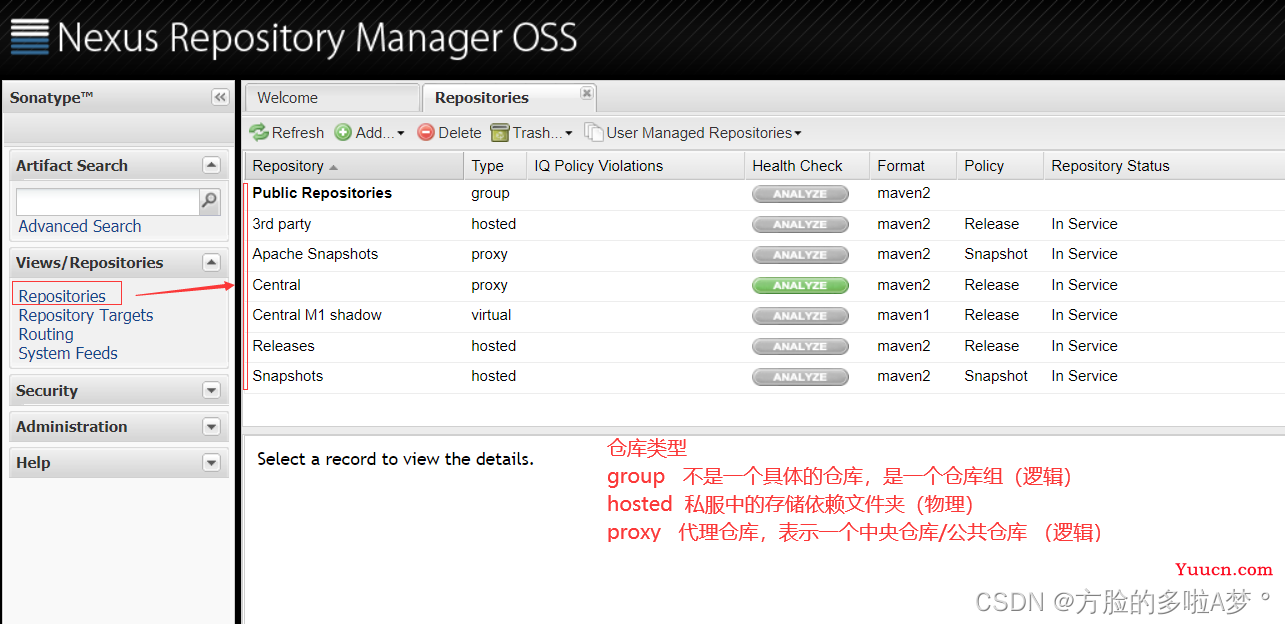This screenshot has width=1285, height=624.
Task: Click green ANALYZE button for Central
Action: (x=800, y=285)
